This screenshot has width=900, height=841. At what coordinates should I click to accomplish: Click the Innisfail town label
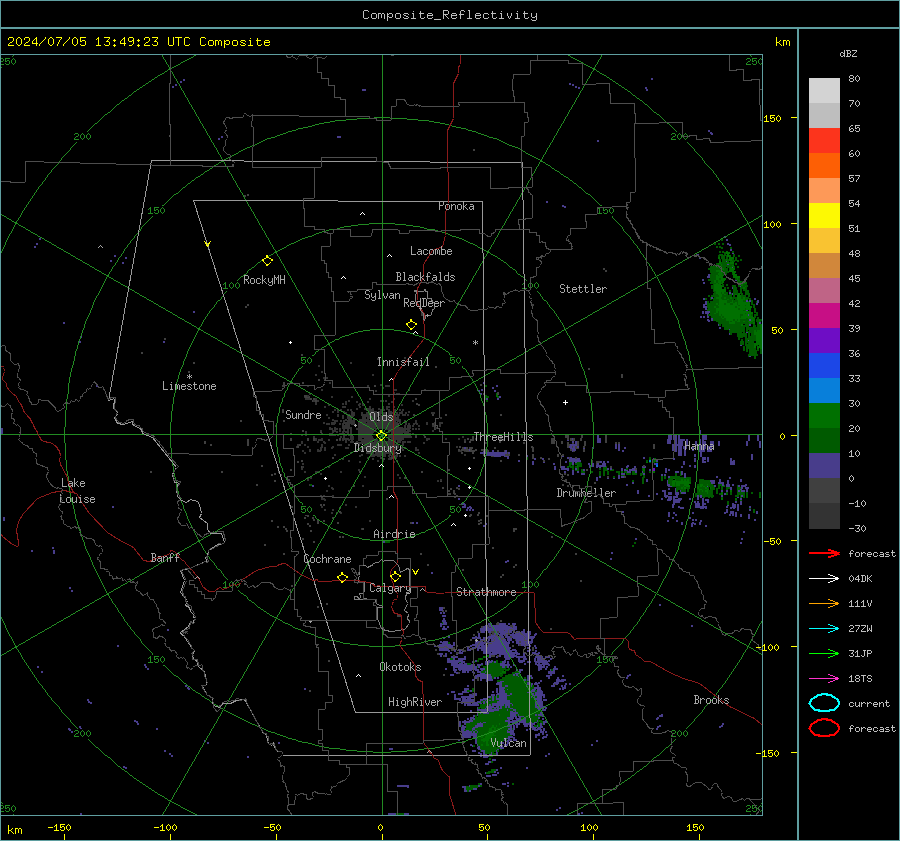(x=403, y=362)
